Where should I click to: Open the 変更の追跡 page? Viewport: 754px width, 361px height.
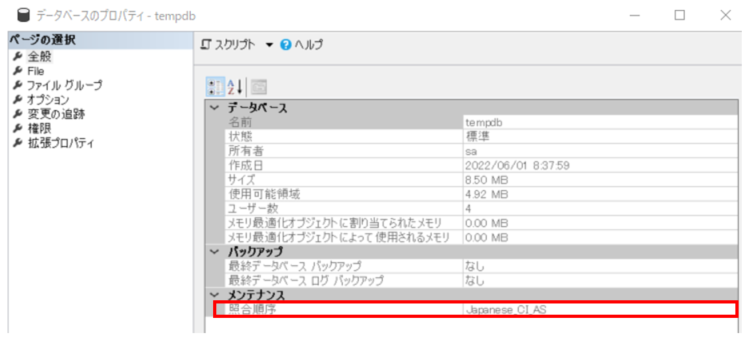[x=57, y=114]
